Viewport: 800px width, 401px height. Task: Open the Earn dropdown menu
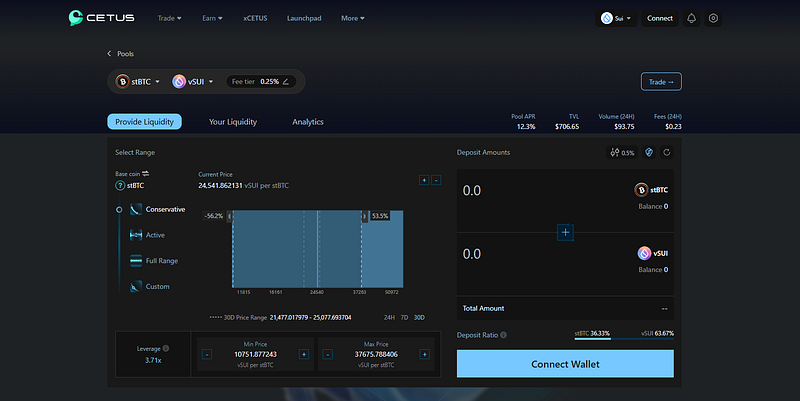point(212,18)
